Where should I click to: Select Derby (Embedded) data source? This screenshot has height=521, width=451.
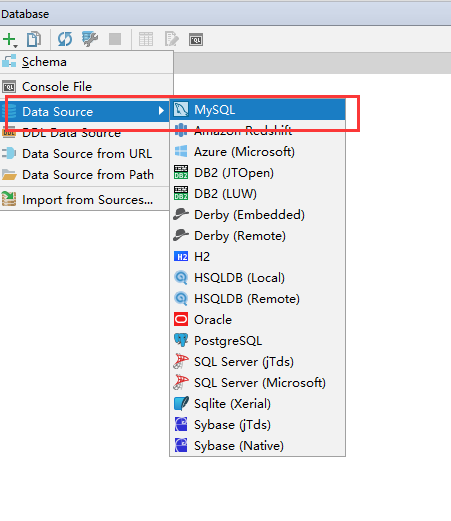click(257, 215)
